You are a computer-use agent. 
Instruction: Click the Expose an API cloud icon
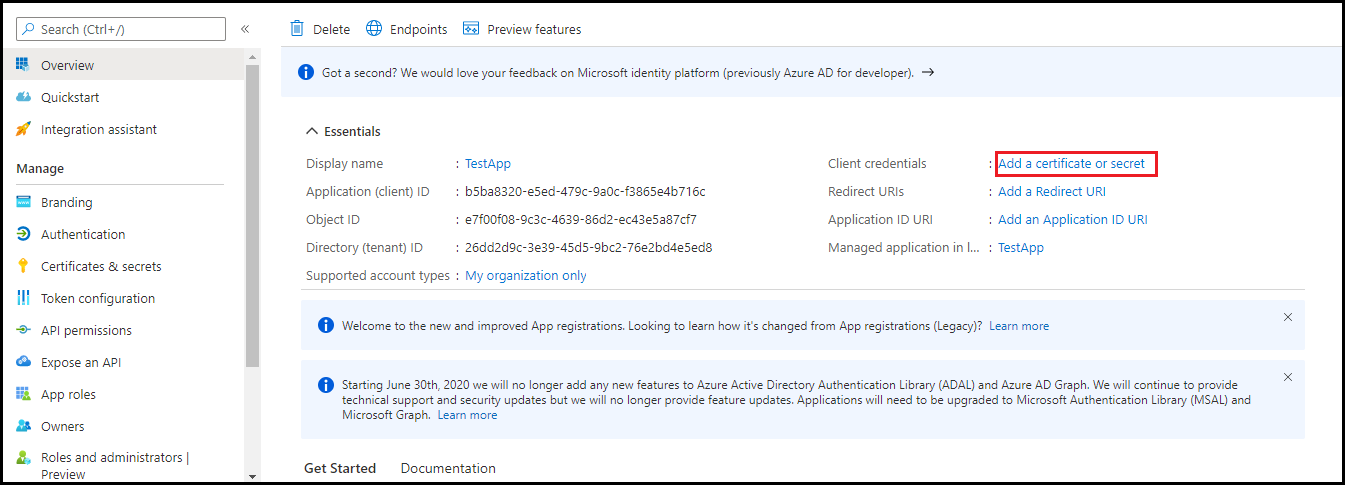(x=23, y=362)
